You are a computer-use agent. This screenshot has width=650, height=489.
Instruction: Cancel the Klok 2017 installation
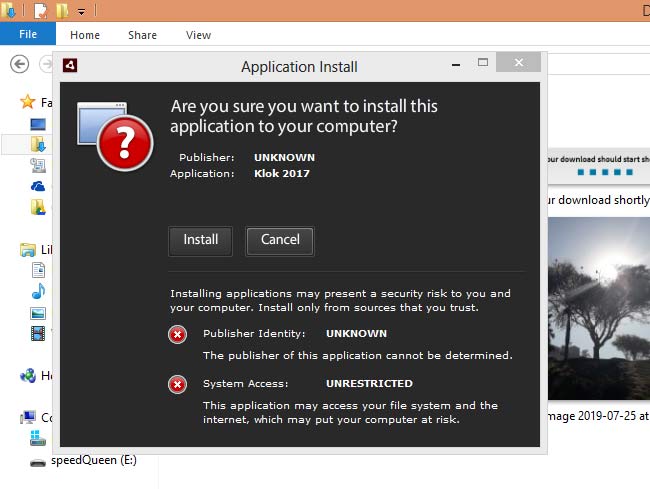click(x=280, y=241)
